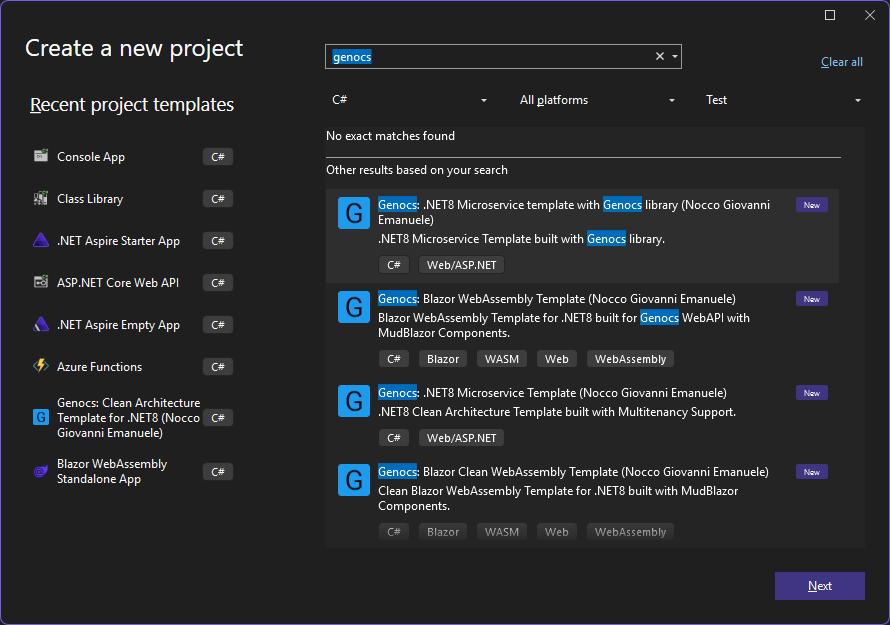The image size is (890, 625).
Task: Click the Blazor WebAssembly Standalone App icon
Action: click(41, 472)
